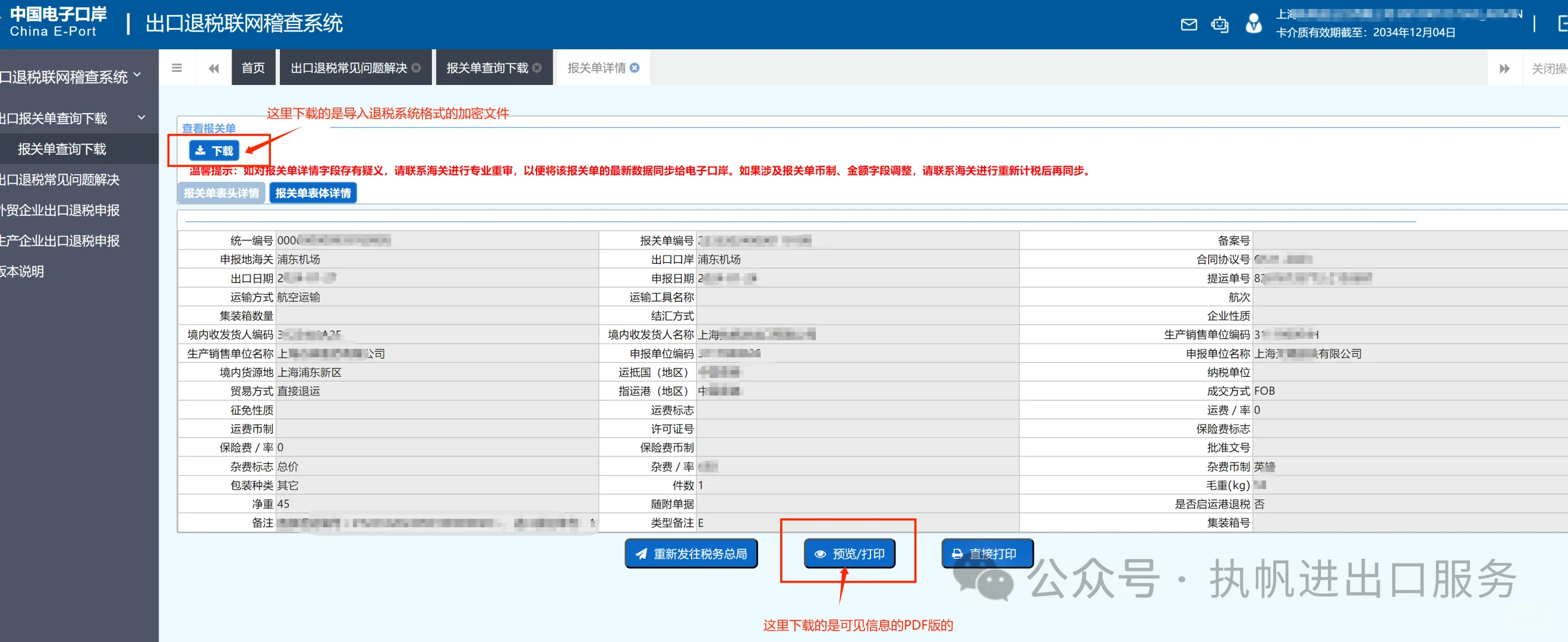Viewport: 1568px width, 642px height.
Task: Click the double-right arrow near 关闭操作
Action: click(x=1504, y=68)
